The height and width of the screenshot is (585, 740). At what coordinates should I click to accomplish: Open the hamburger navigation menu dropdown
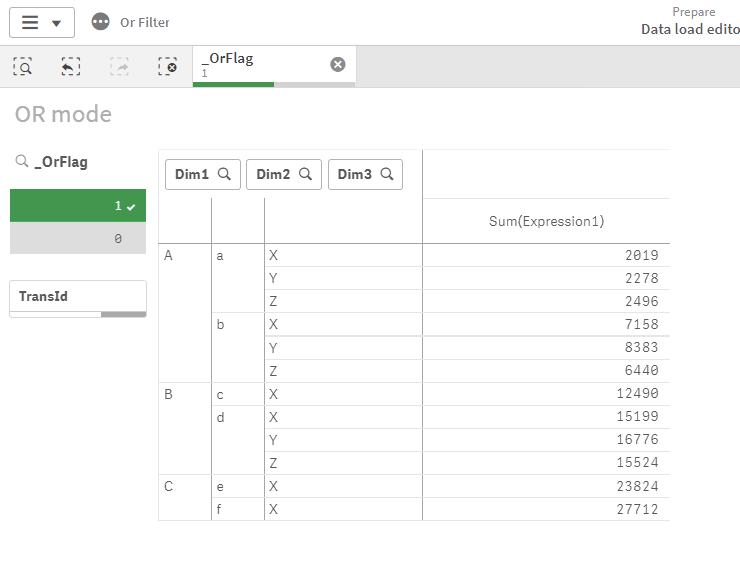41,22
